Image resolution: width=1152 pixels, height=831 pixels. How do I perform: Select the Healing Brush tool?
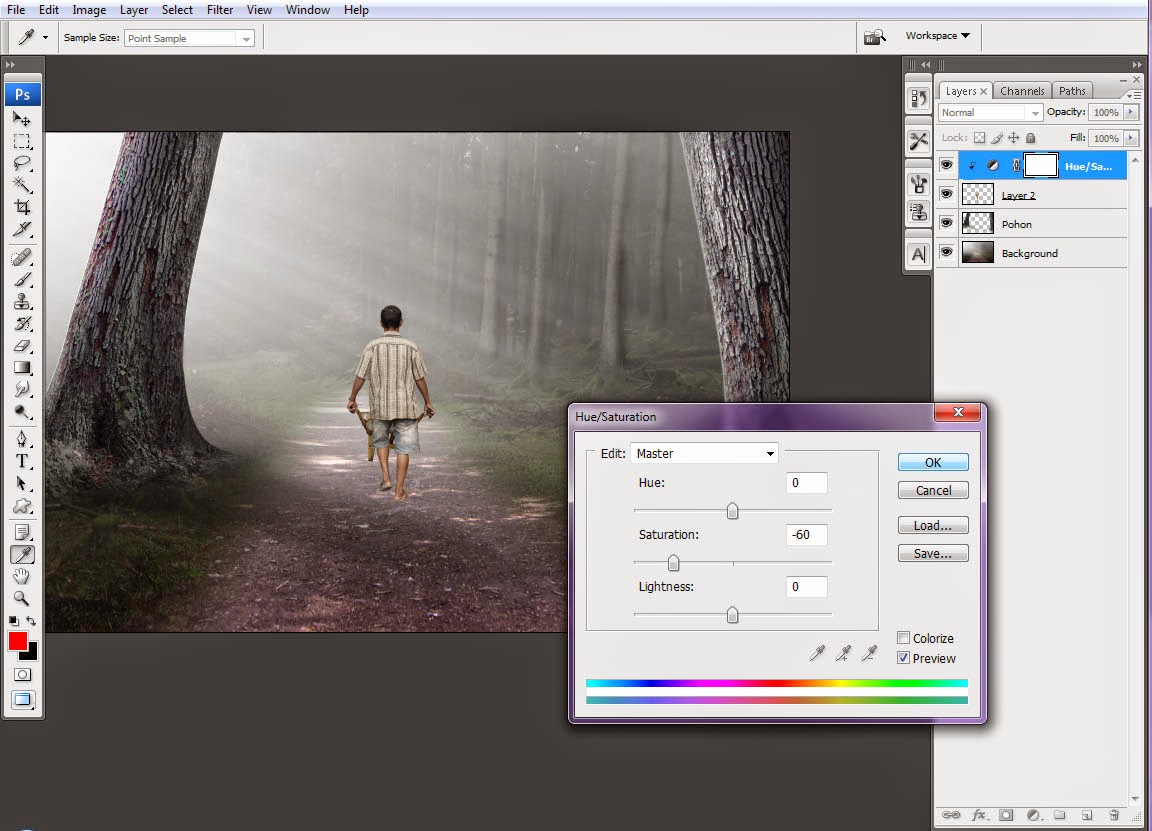coord(22,257)
